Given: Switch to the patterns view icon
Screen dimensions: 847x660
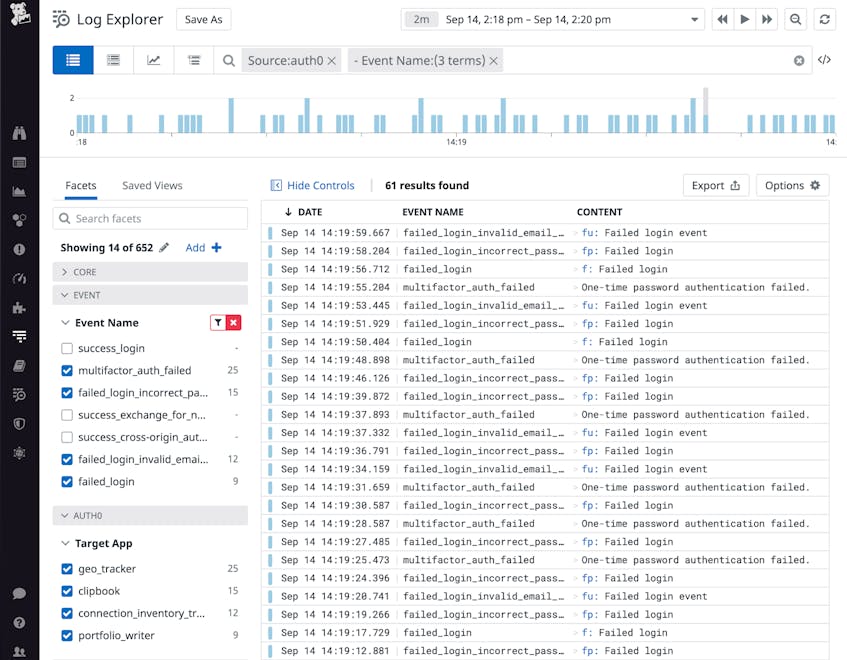Looking at the screenshot, I should (x=113, y=60).
